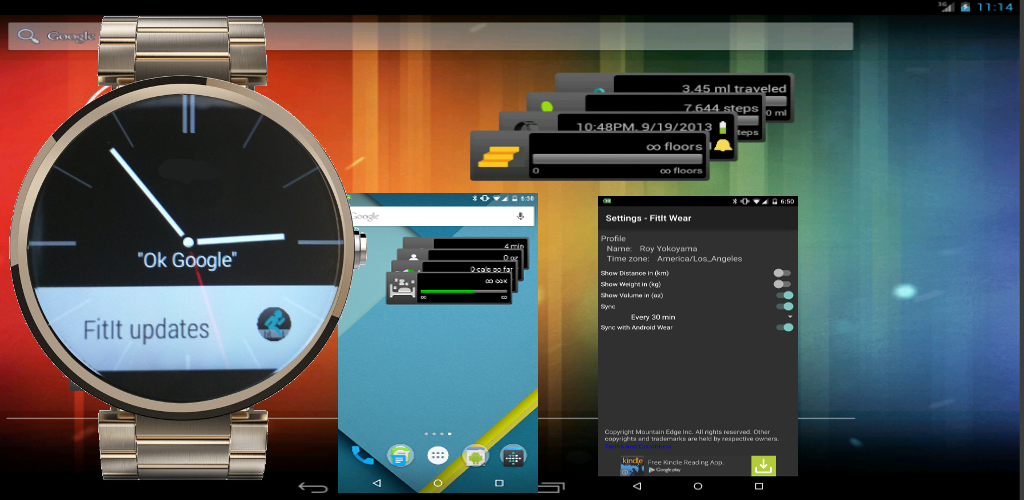Tap Home in middle phone navigation bar
Viewport: 1024px width, 500px height.
[438, 483]
